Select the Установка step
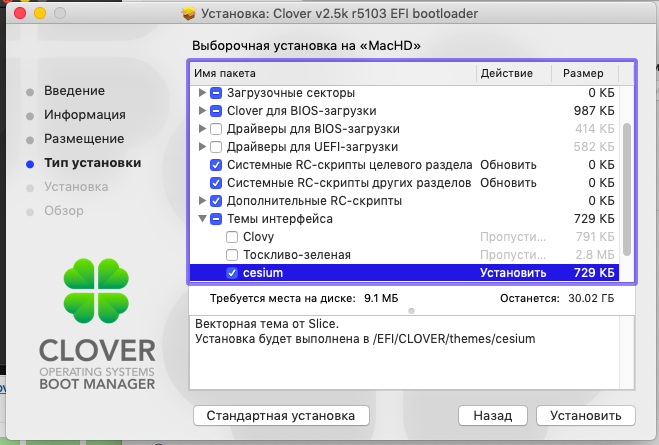Image resolution: width=659 pixels, height=445 pixels. tap(76, 187)
